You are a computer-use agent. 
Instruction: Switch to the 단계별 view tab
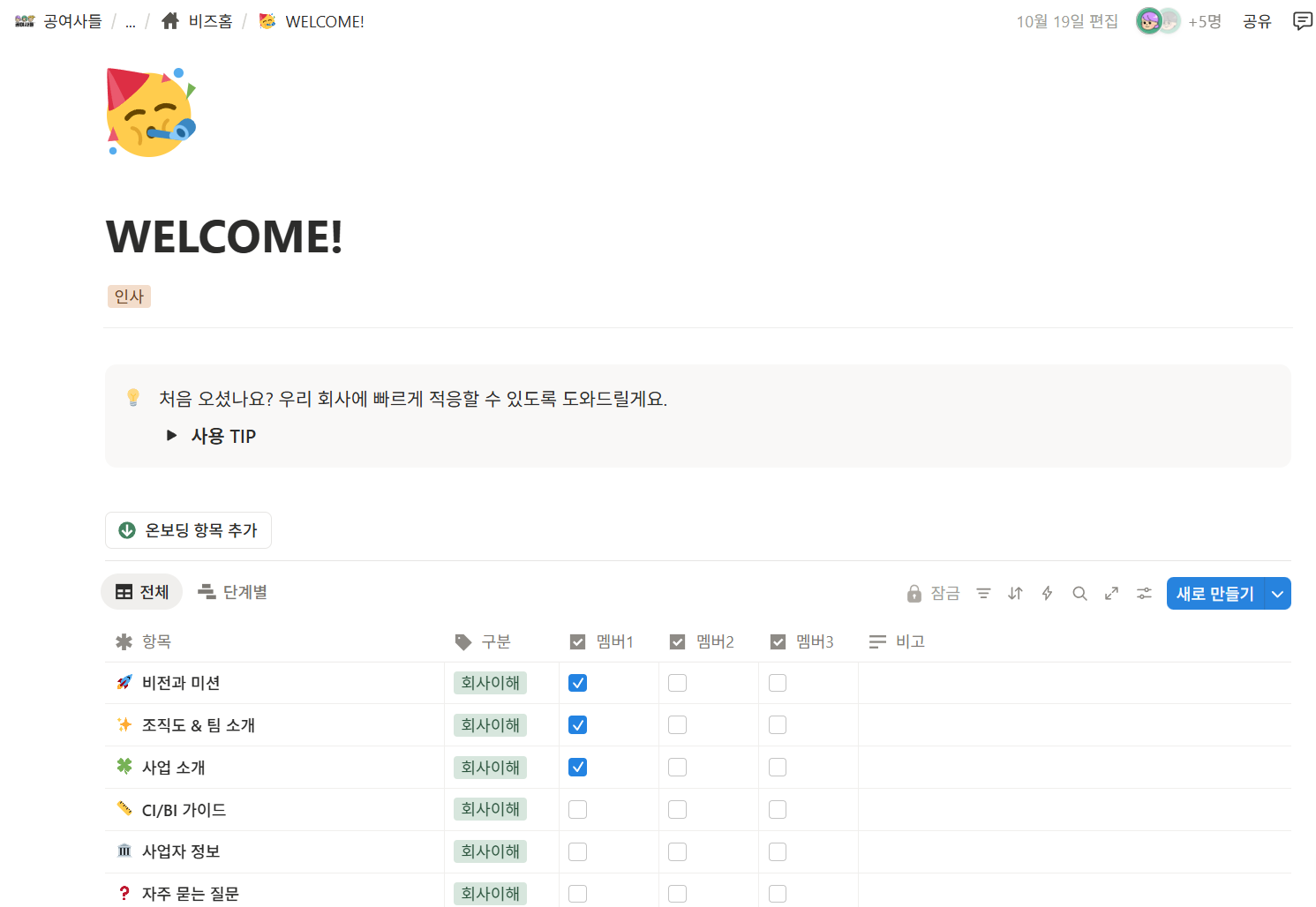(232, 591)
